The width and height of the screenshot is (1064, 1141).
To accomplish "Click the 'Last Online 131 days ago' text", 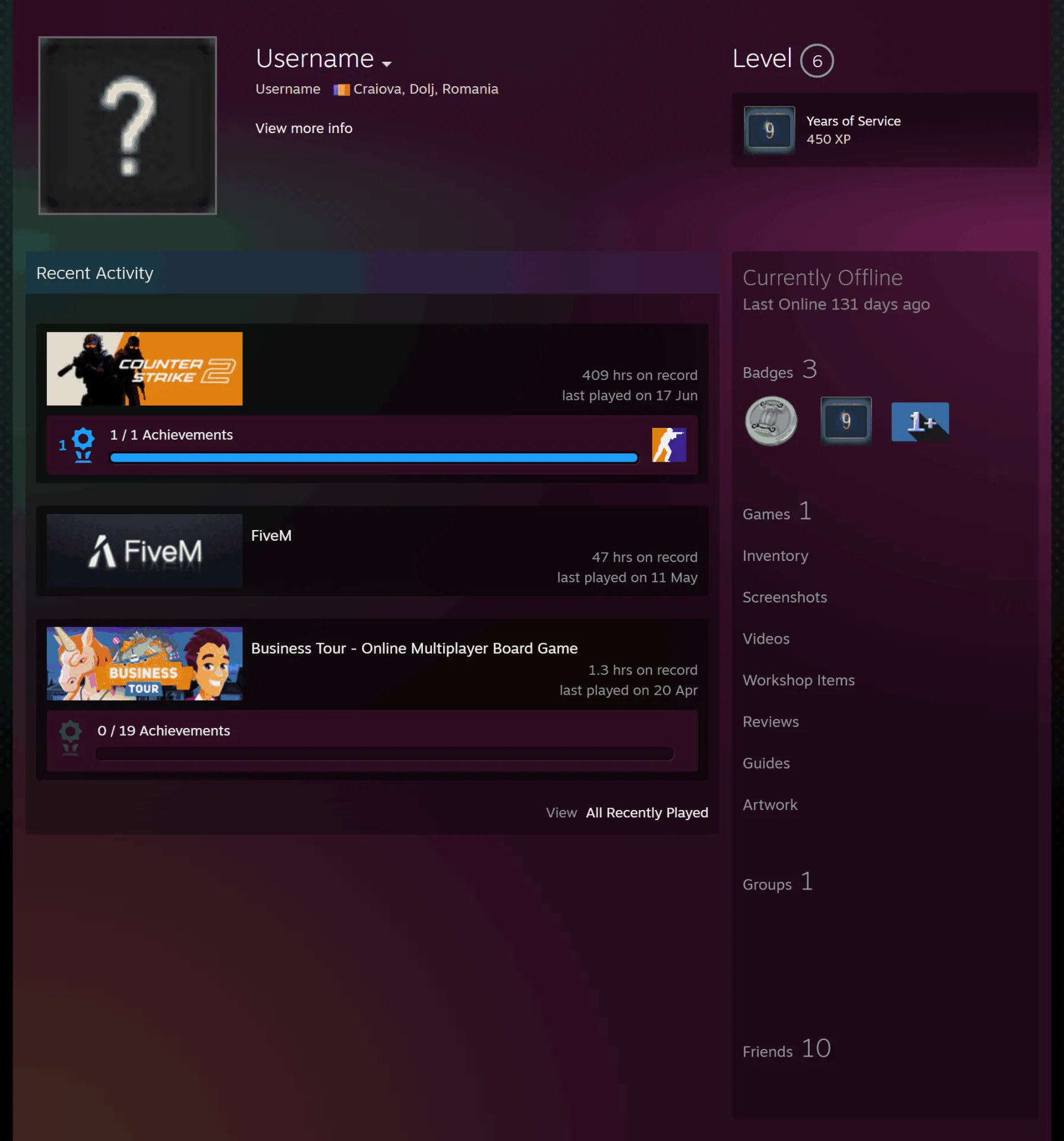I will coord(836,304).
